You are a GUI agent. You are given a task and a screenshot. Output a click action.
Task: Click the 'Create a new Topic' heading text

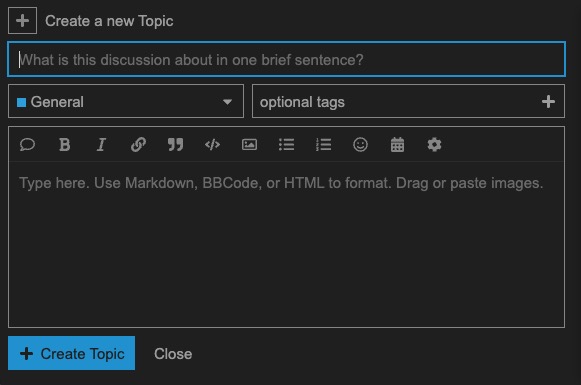[x=109, y=21]
